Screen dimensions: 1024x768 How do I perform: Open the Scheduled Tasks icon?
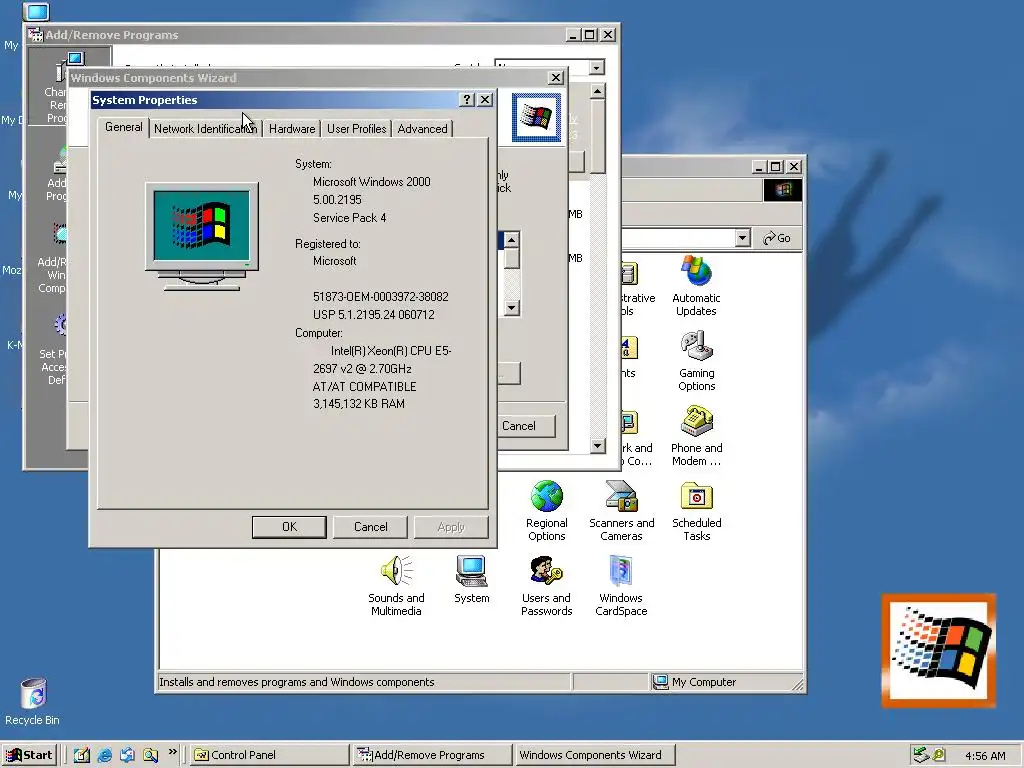click(x=696, y=511)
